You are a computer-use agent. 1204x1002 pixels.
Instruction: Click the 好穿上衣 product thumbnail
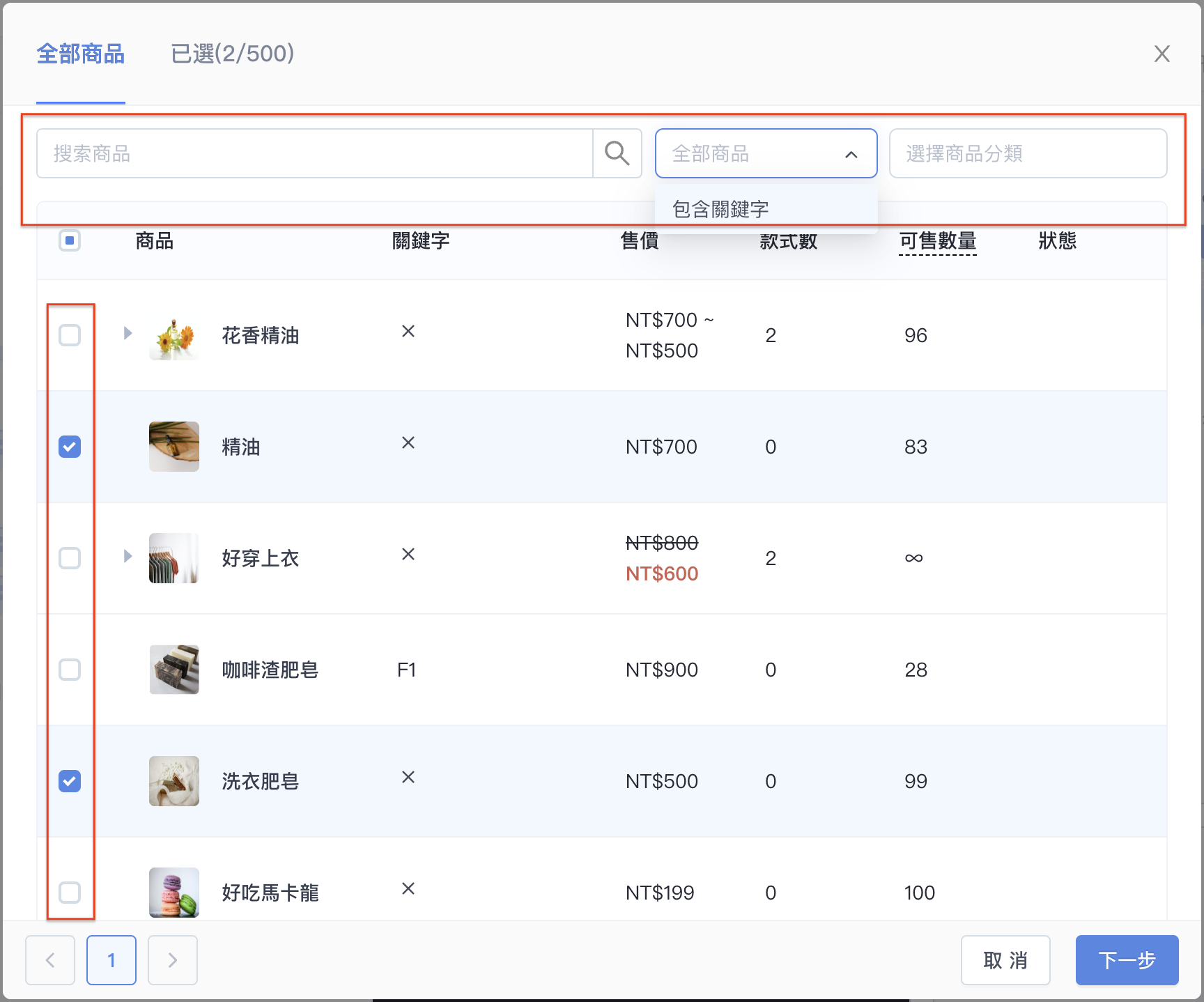point(174,558)
